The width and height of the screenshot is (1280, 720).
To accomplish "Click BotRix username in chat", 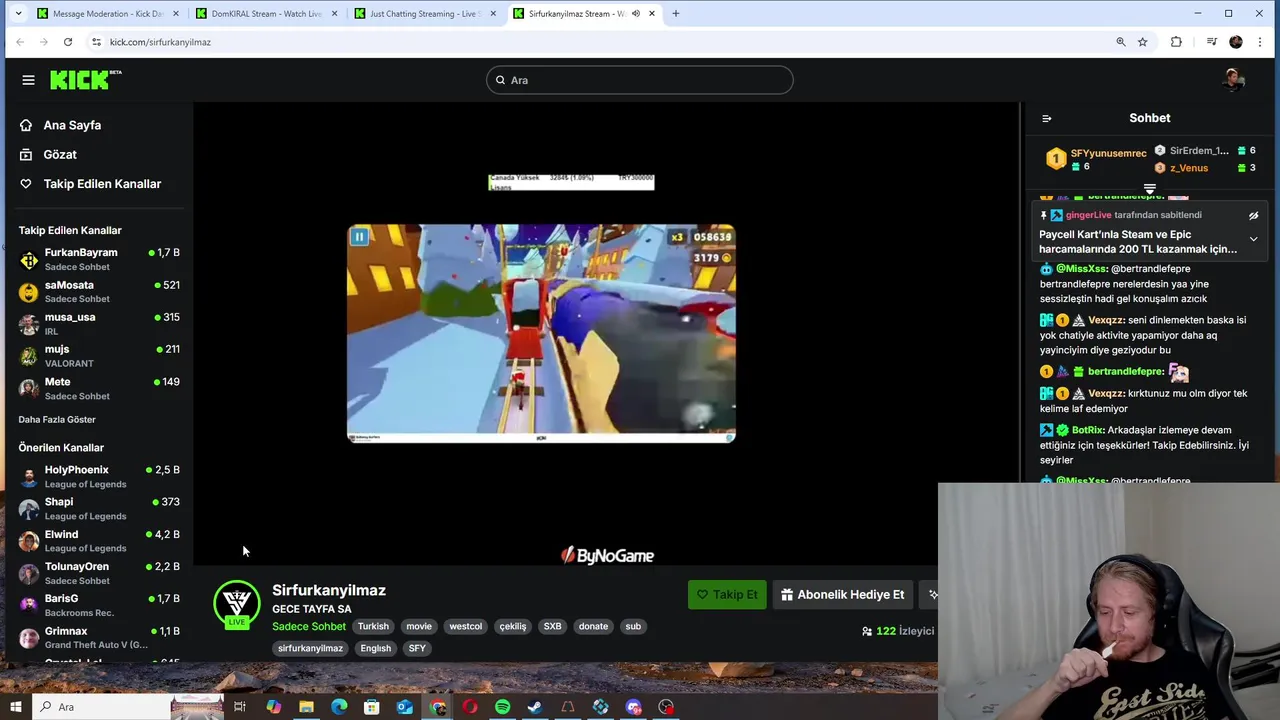I will click(1087, 430).
